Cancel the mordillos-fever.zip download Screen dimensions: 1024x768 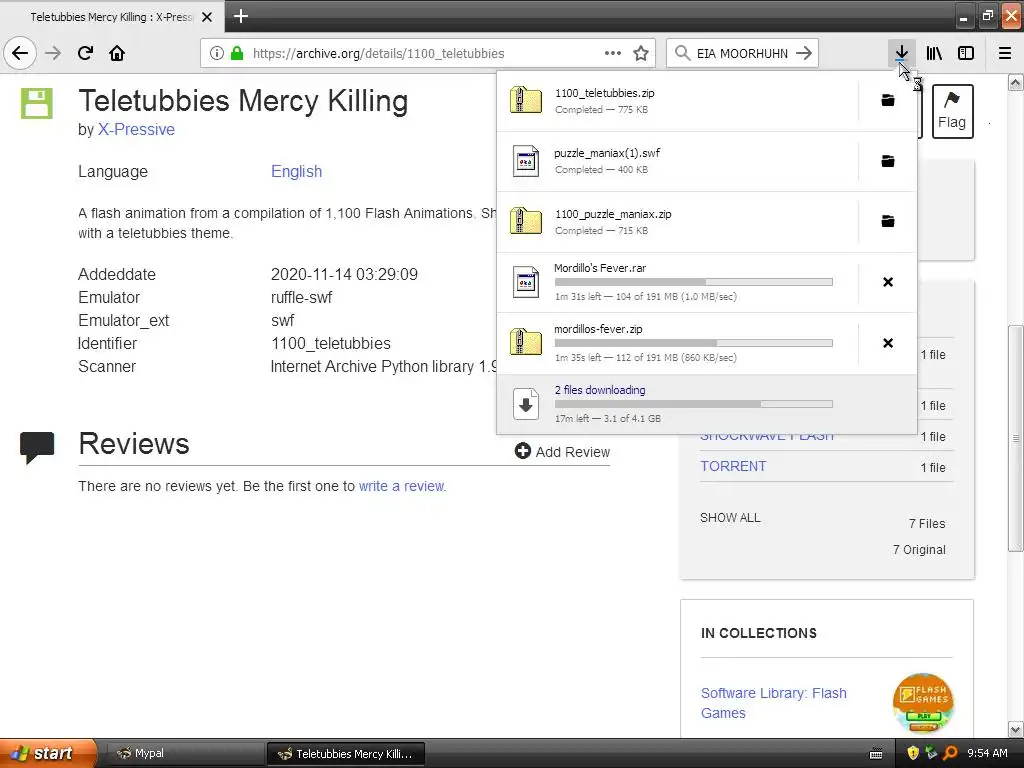pyautogui.click(x=888, y=343)
